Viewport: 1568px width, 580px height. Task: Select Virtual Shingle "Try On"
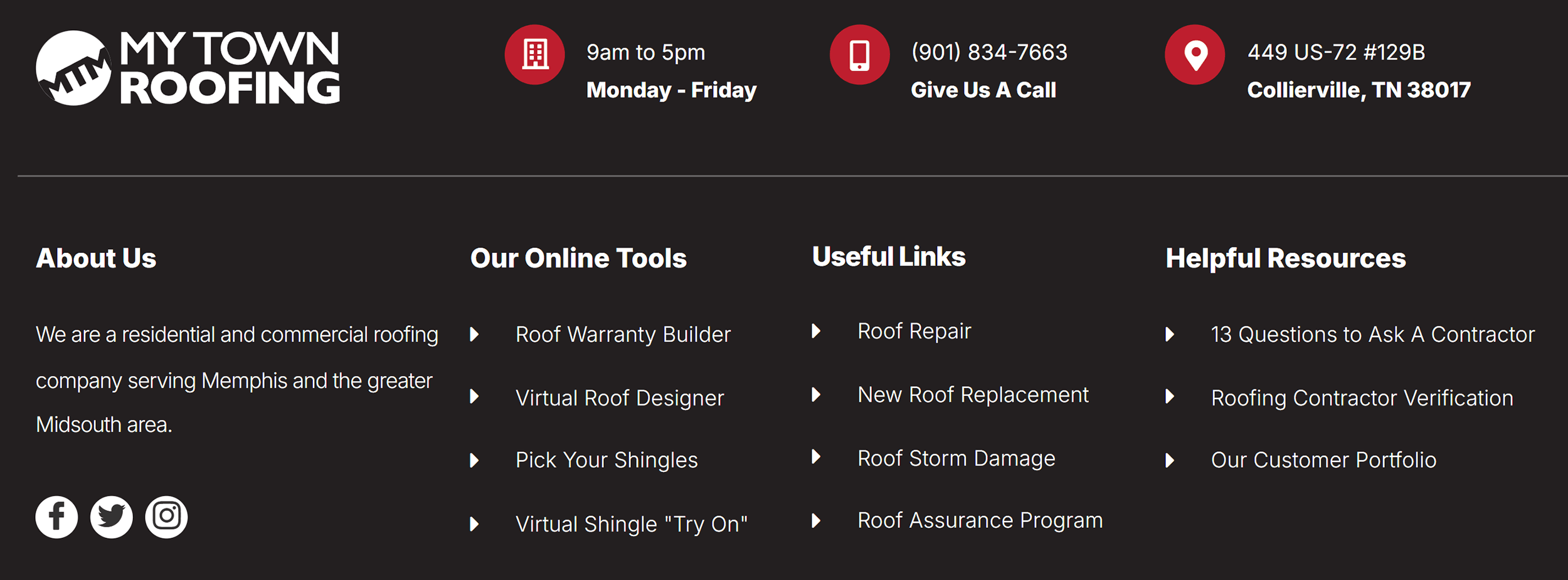632,524
